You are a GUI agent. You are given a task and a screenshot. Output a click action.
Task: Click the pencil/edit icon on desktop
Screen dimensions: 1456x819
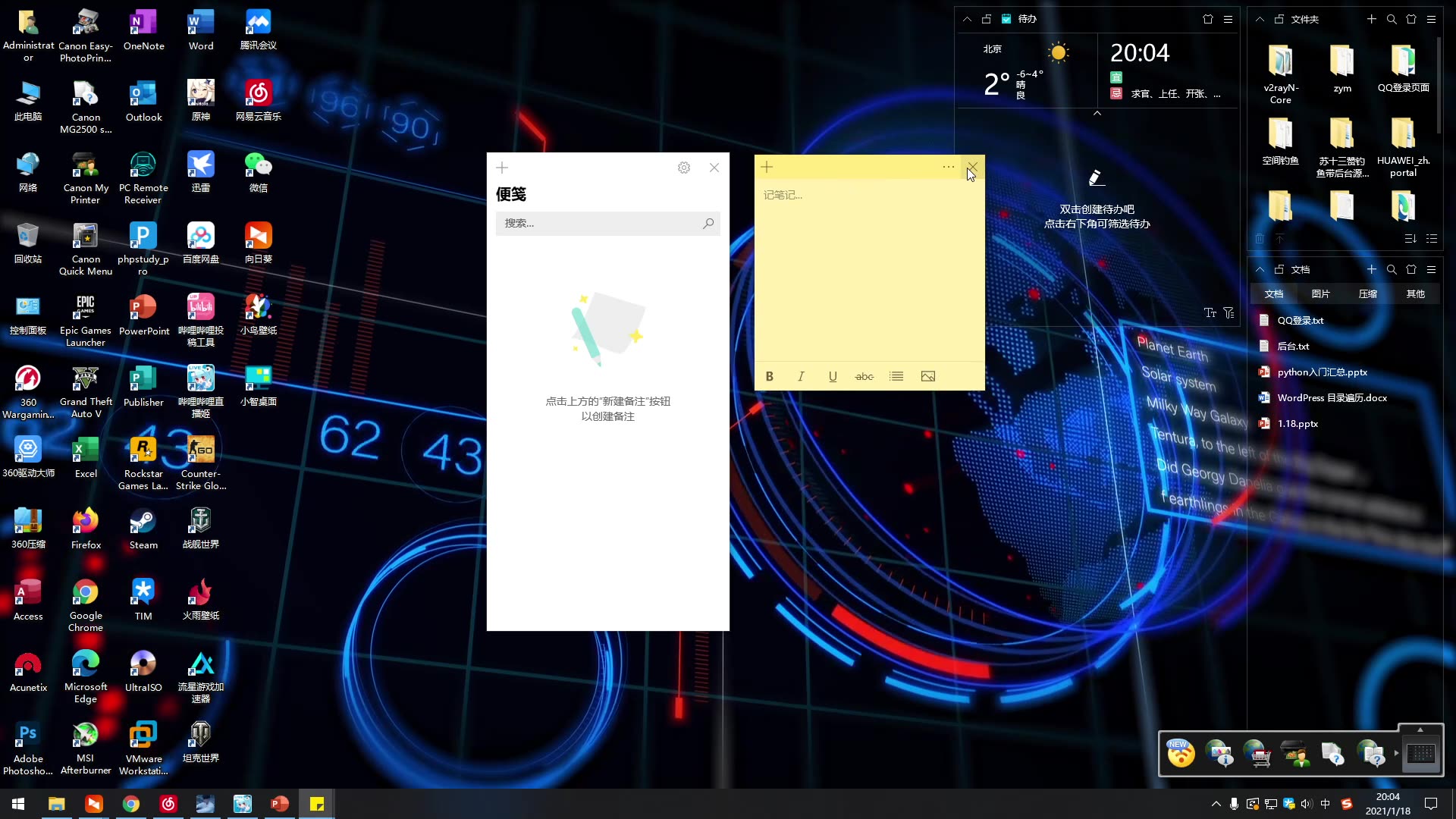tap(1096, 178)
